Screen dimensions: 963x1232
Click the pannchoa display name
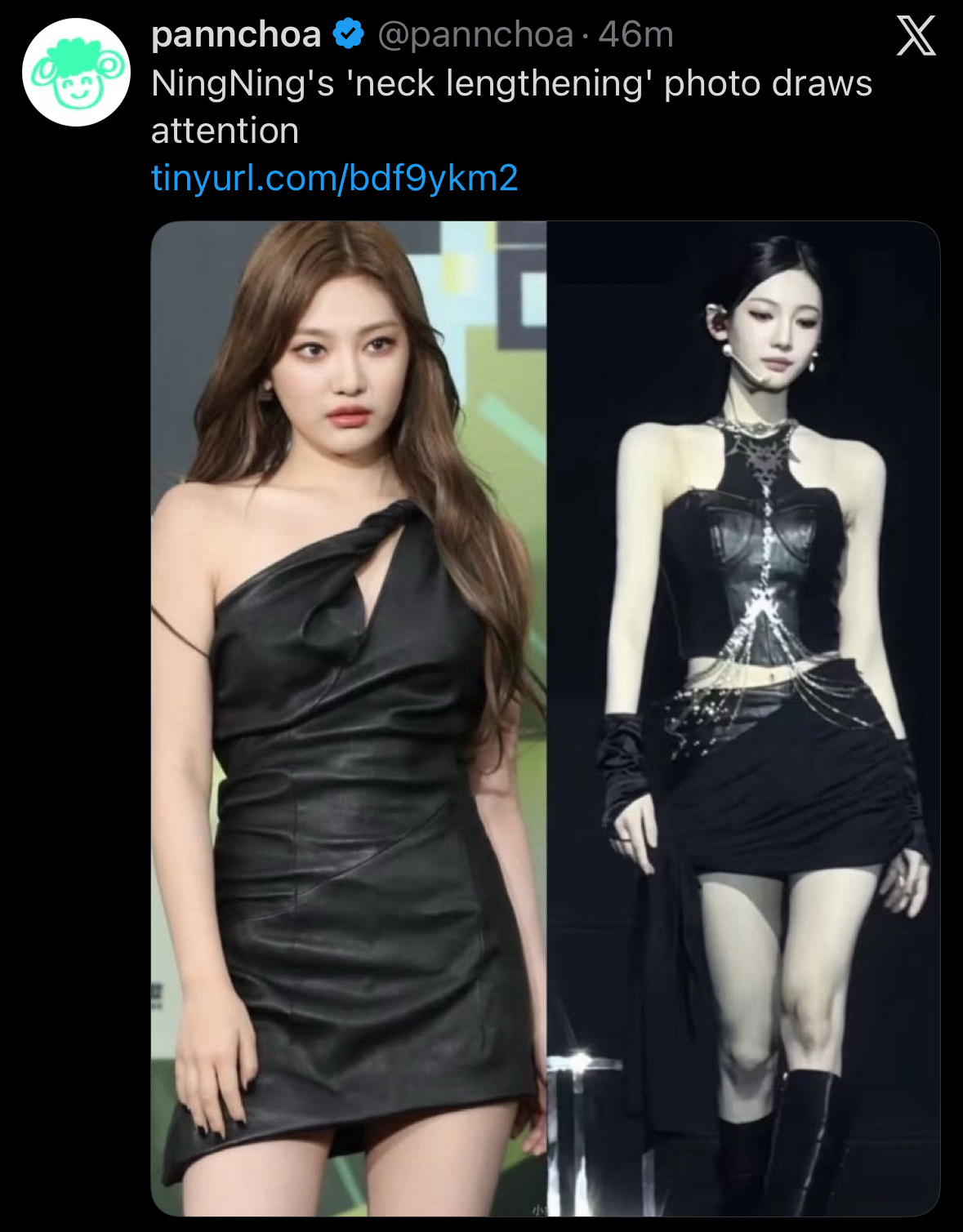coord(236,34)
